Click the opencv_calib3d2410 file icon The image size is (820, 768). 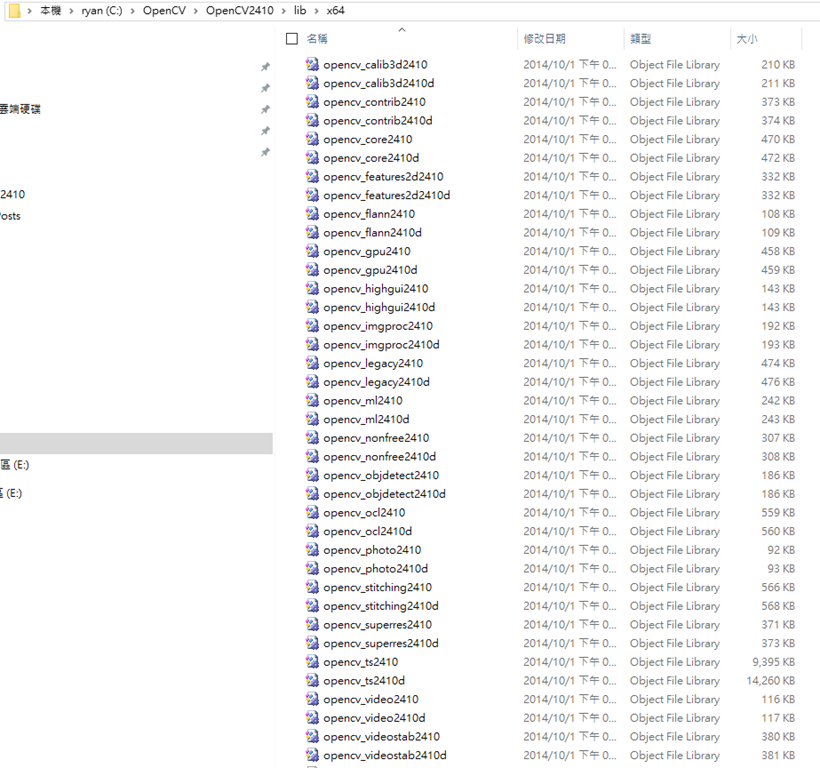point(312,64)
